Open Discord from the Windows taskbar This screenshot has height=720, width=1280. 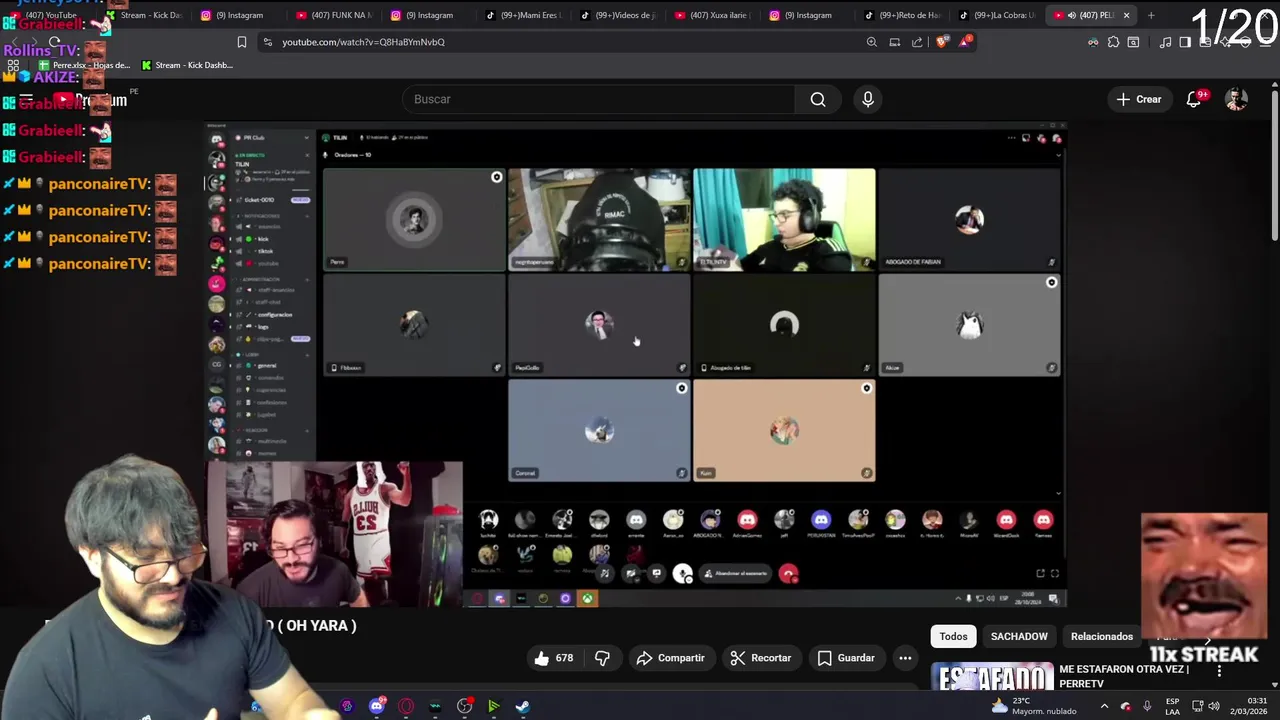pos(376,706)
